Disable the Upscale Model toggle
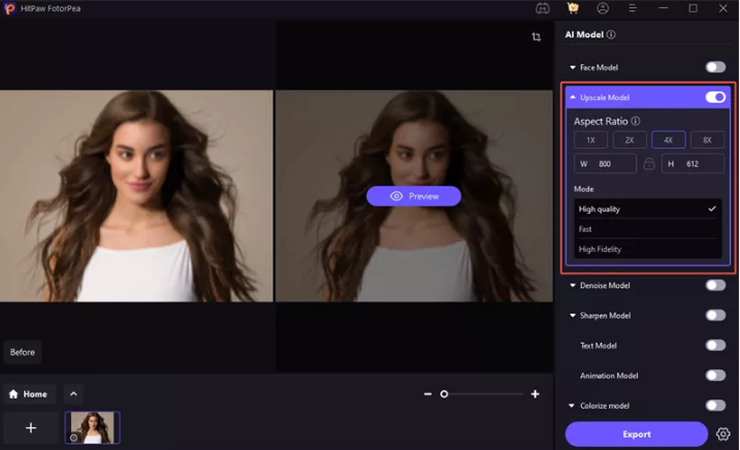The image size is (740, 450). [715, 97]
